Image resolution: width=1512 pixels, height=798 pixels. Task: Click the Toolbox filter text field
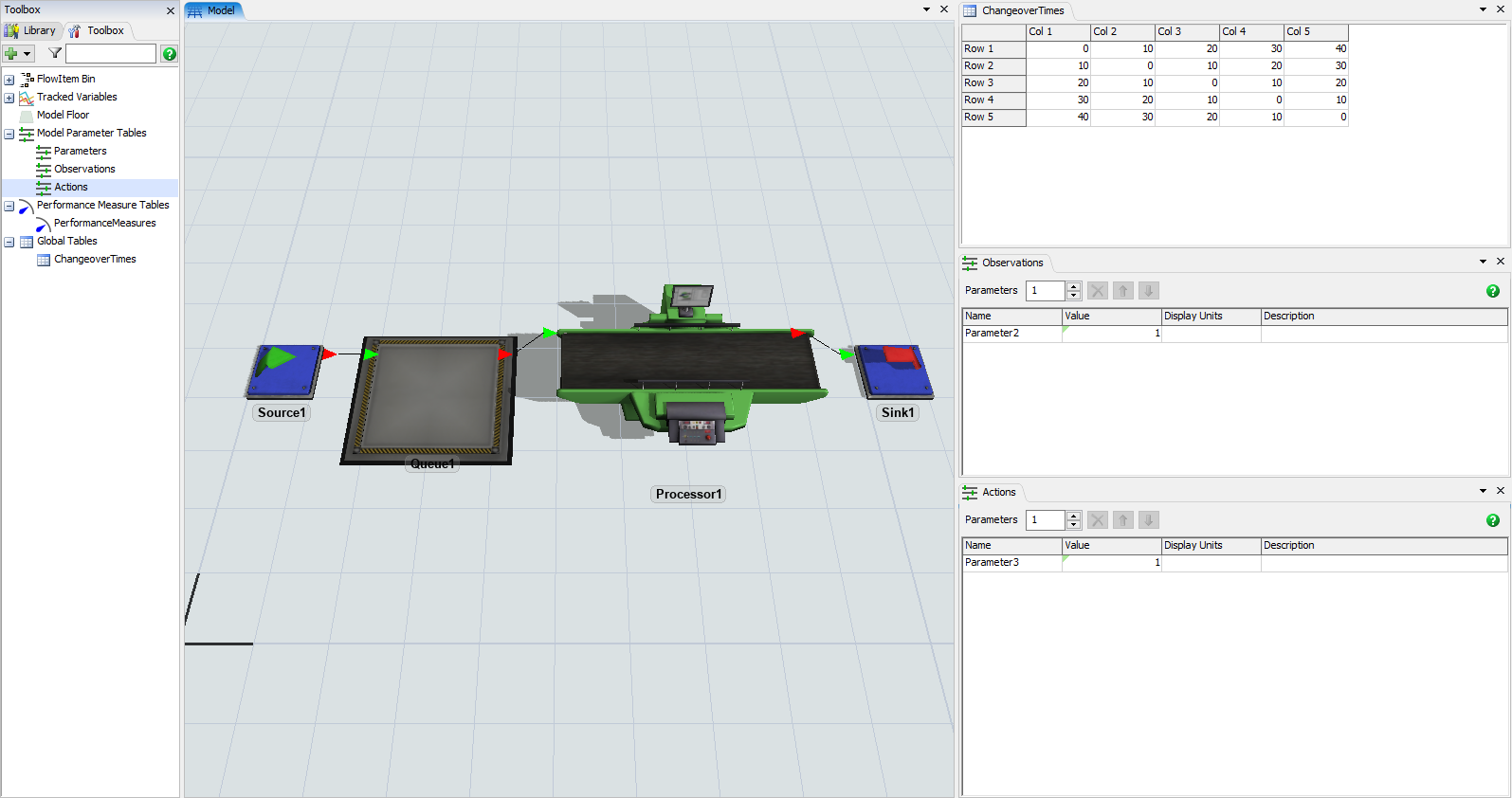click(x=110, y=54)
